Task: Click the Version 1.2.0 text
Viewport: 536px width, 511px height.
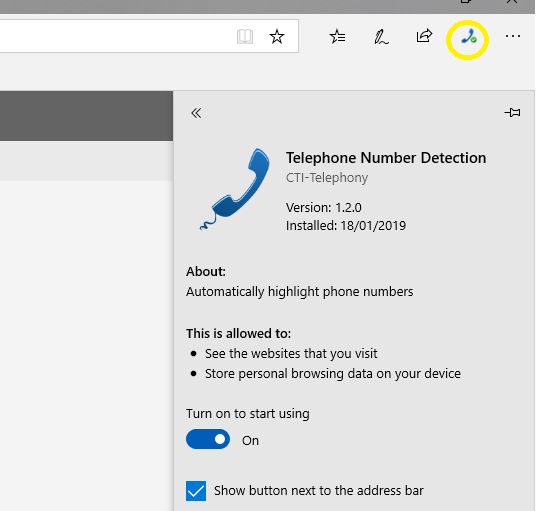Action: coord(323,207)
